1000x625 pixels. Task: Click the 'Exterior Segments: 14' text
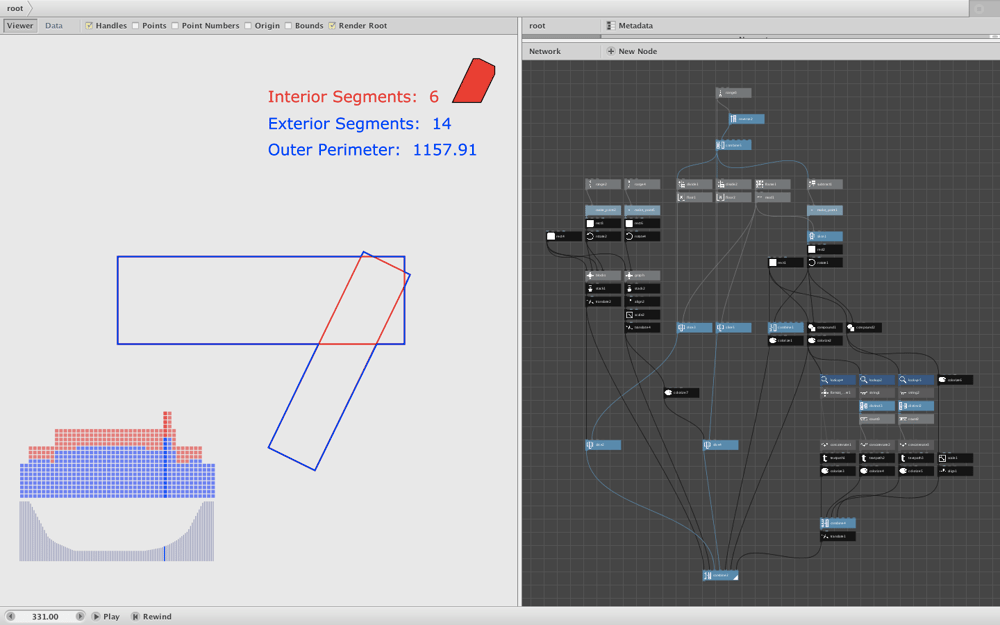360,123
